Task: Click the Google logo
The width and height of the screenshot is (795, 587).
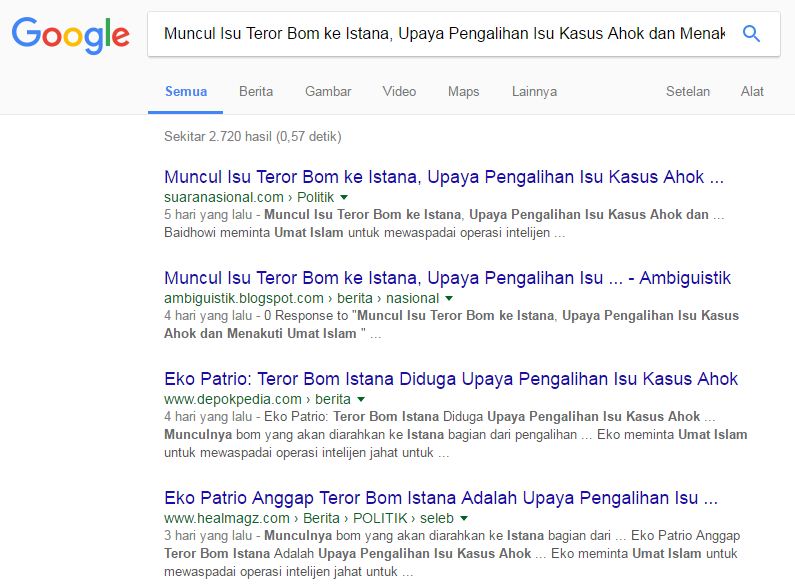Action: tap(70, 35)
